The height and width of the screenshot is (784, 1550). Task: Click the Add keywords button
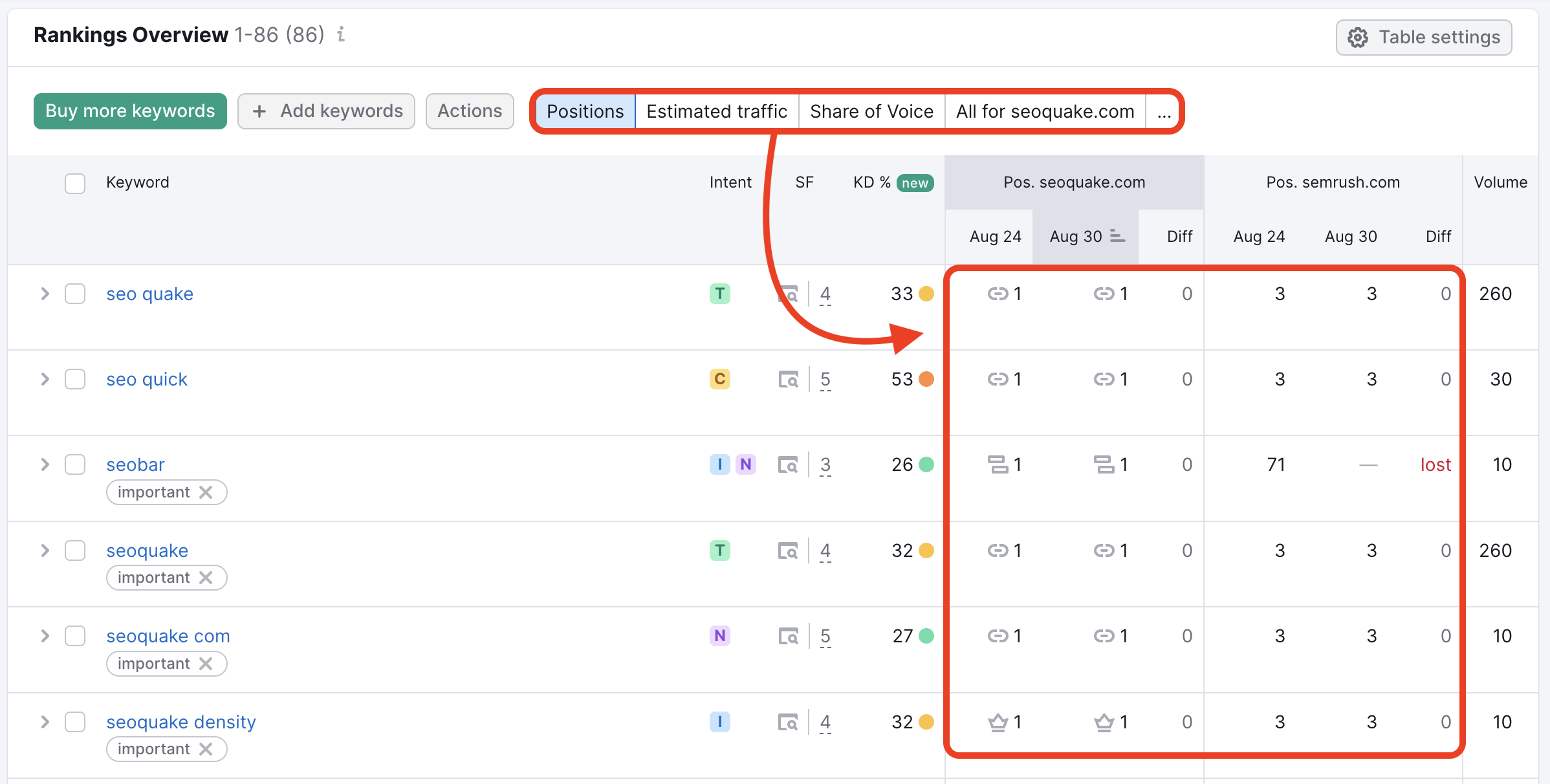point(326,111)
